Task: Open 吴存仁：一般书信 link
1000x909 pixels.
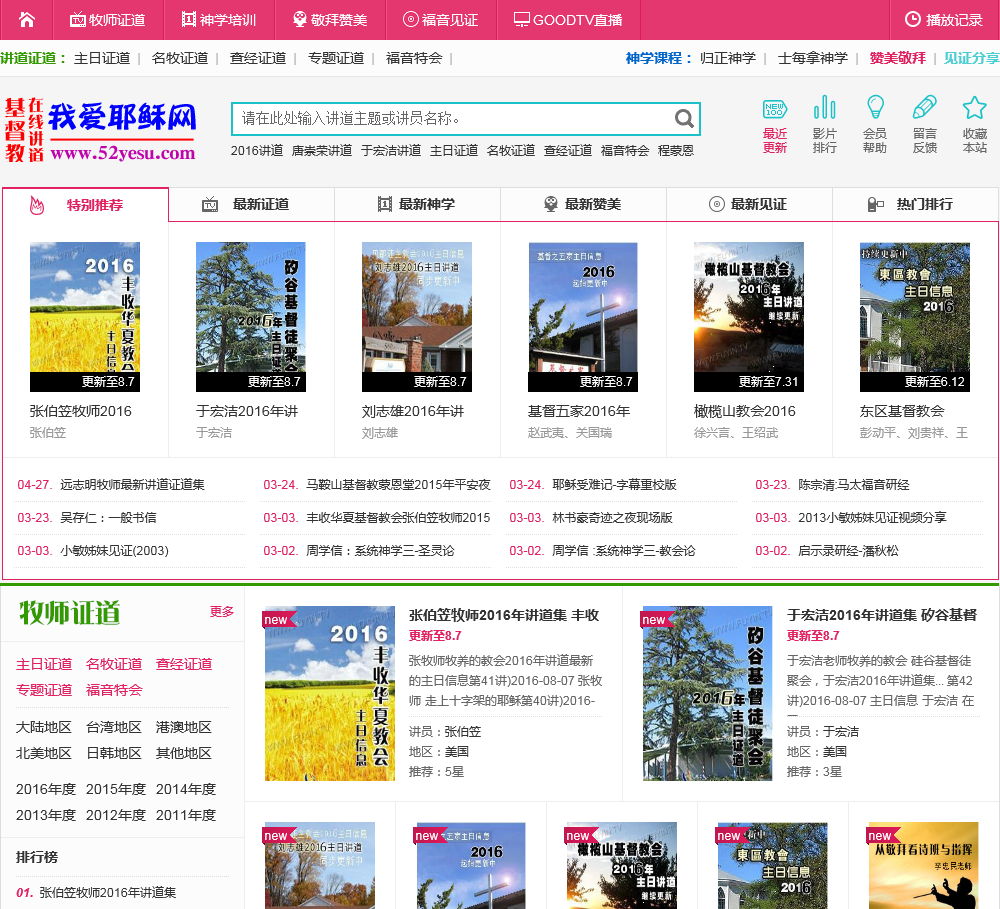Action: (x=108, y=518)
